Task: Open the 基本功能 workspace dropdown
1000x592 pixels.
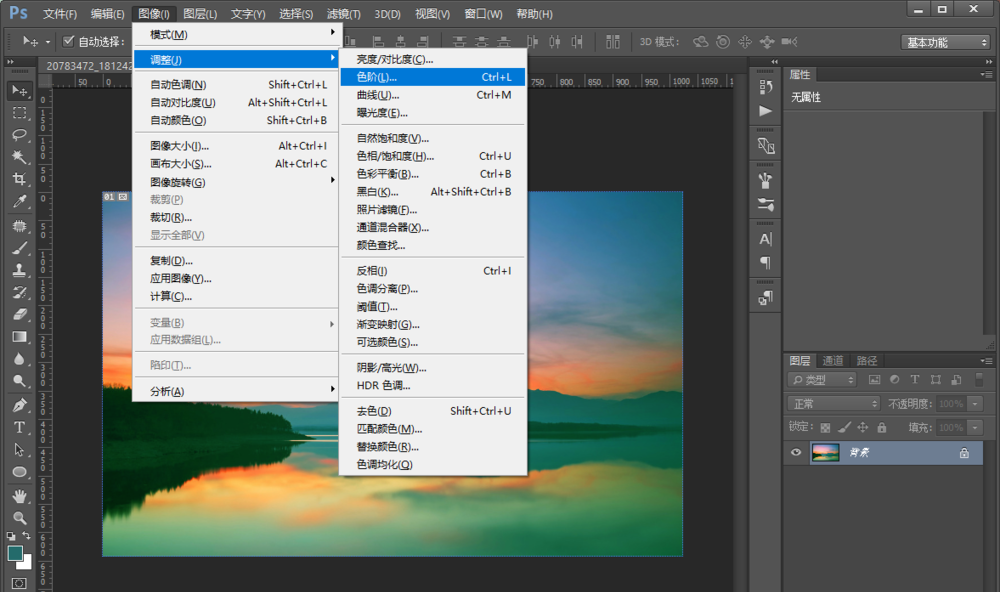Action: (x=945, y=42)
